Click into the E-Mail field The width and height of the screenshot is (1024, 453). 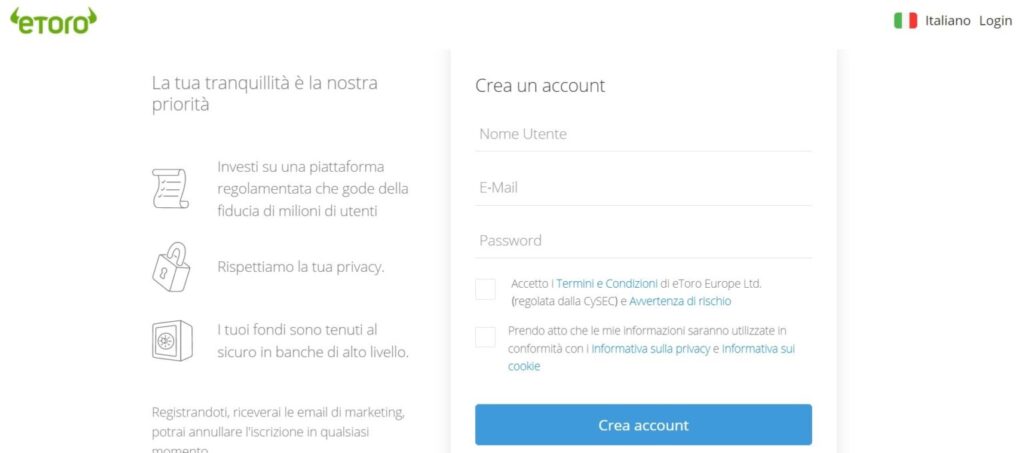[x=643, y=188]
